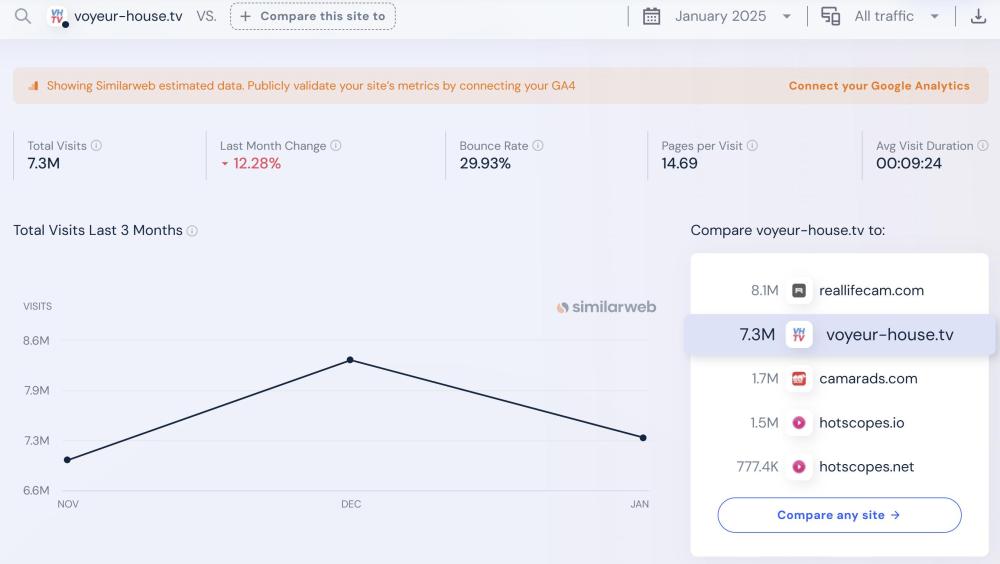Choose hotscopes.net from comparison list

coord(866,467)
